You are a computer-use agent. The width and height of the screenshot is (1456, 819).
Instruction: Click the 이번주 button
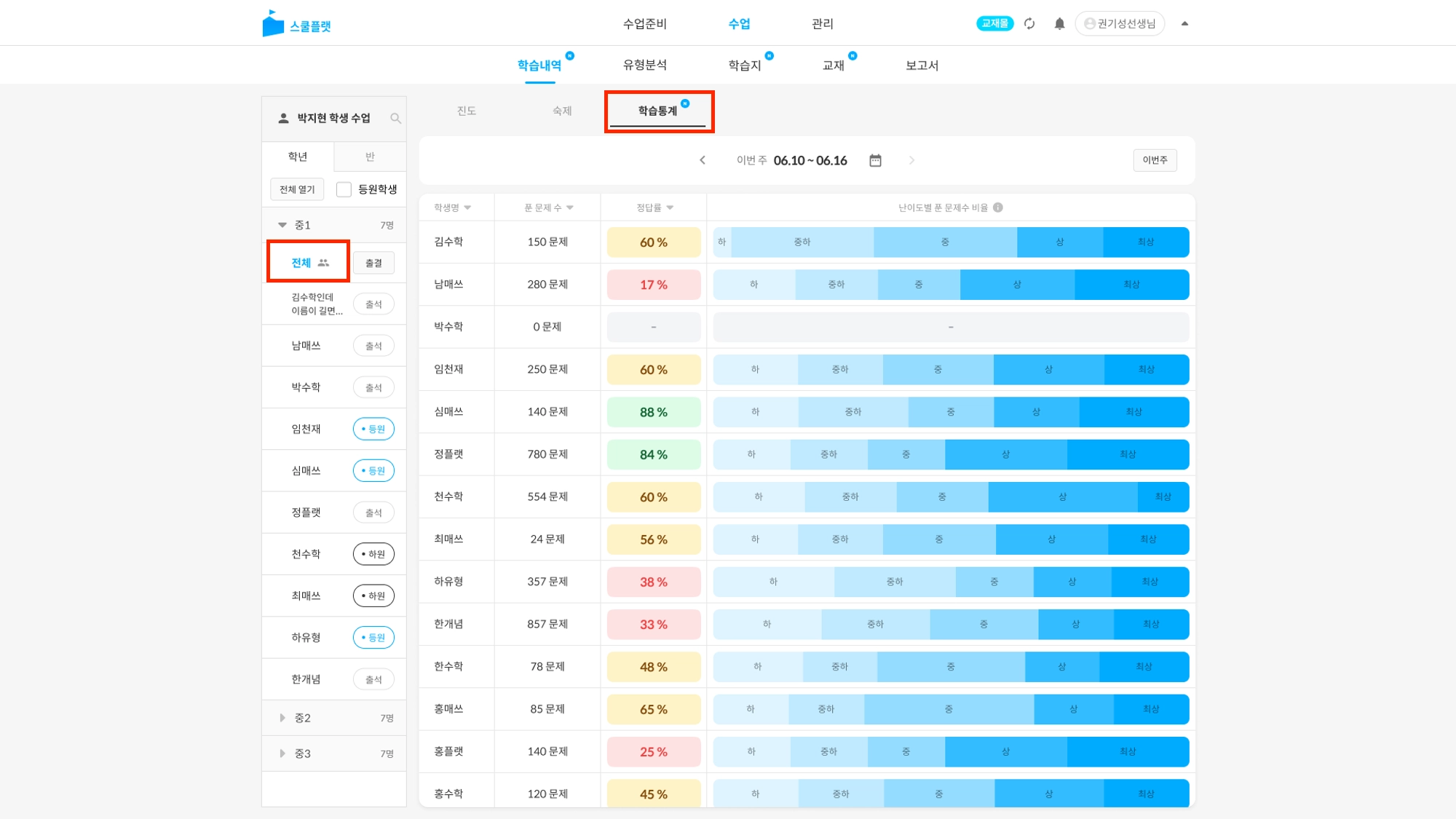click(x=1155, y=160)
